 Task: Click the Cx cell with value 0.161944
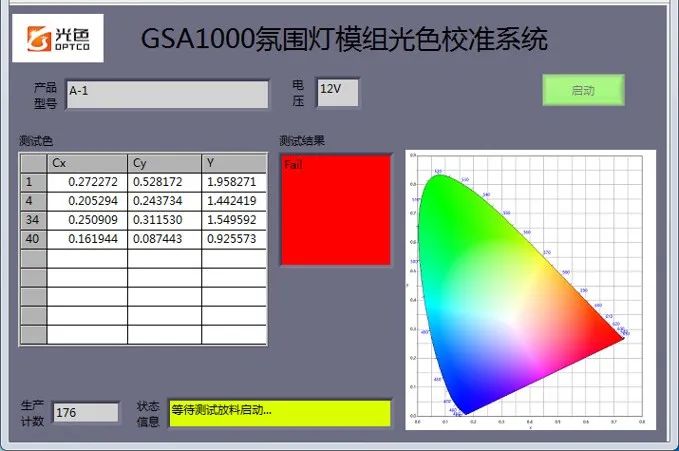pos(87,240)
